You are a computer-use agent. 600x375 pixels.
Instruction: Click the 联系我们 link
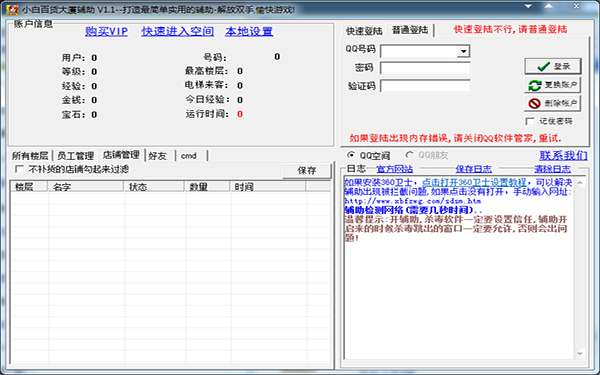[x=563, y=156]
